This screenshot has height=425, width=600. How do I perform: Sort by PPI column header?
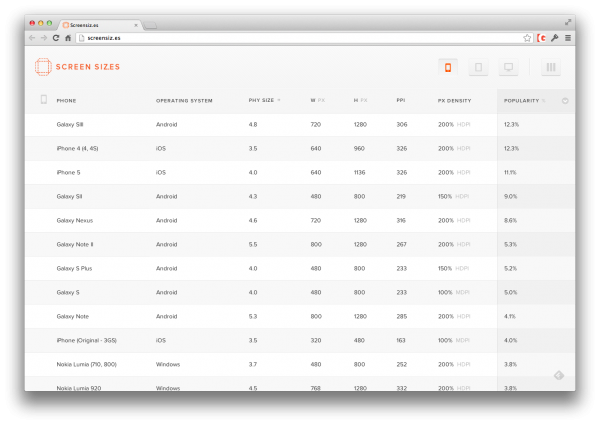(401, 100)
